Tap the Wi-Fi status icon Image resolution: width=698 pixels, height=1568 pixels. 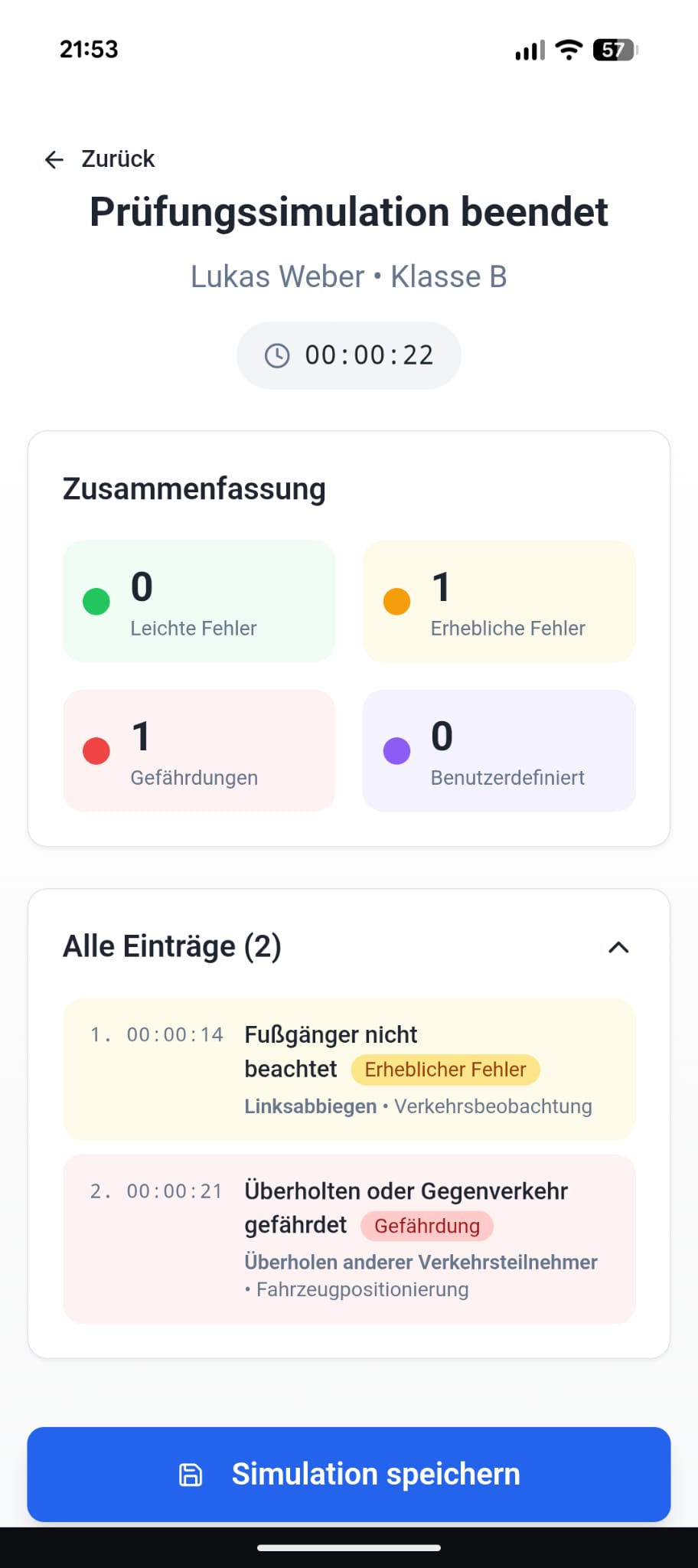(x=569, y=50)
